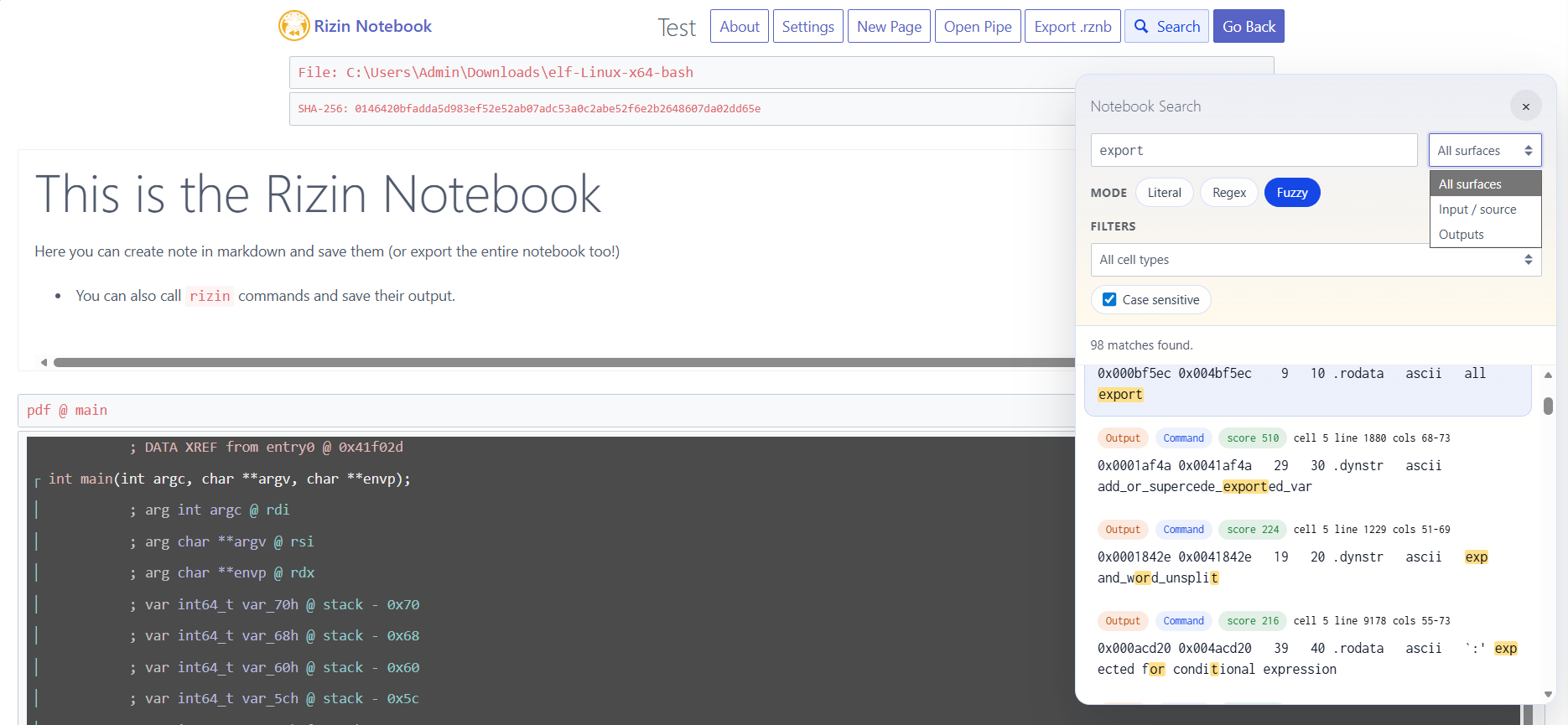Select Regex search mode

(x=1229, y=193)
